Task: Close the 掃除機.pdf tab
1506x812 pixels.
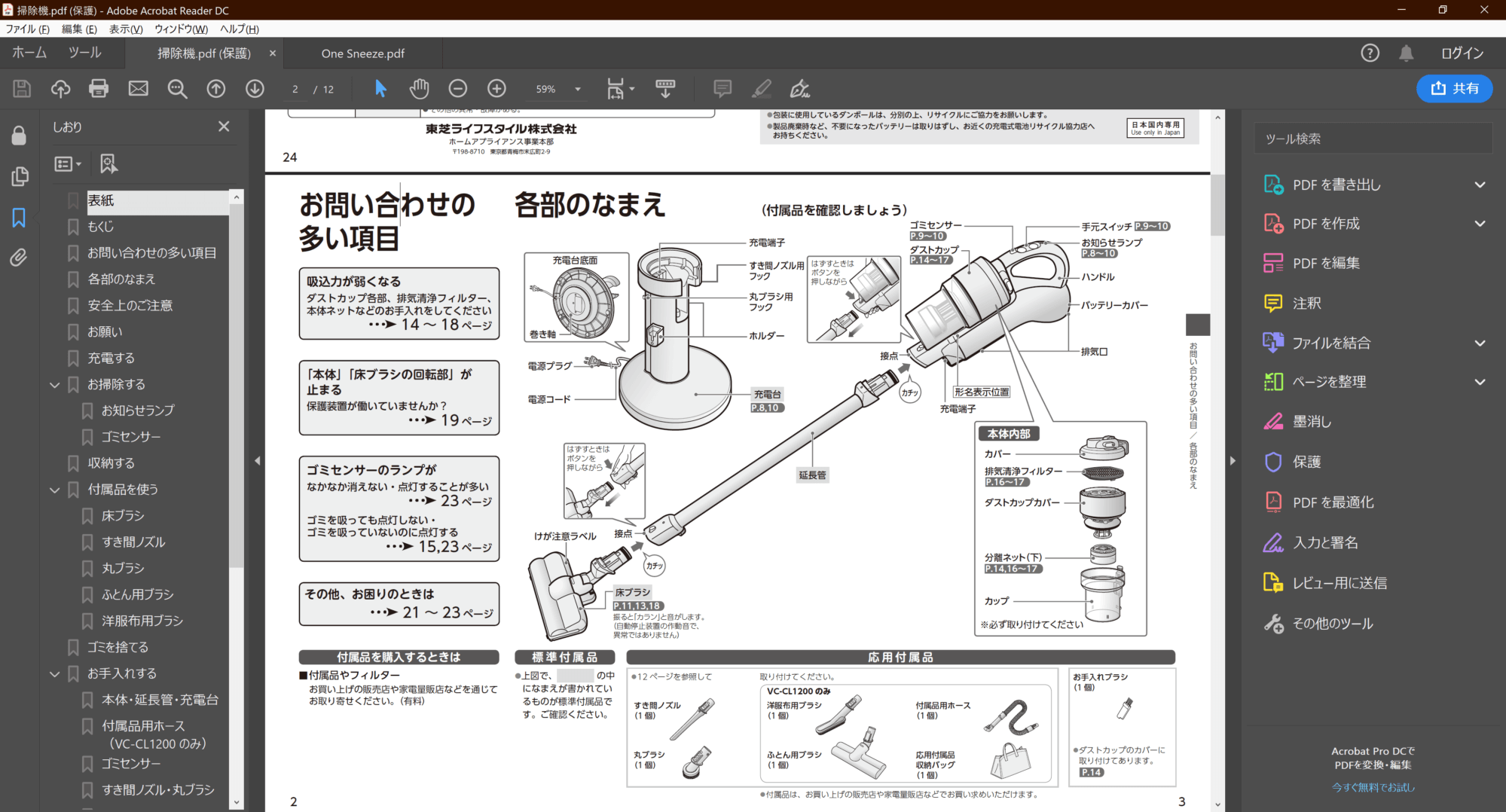Action: pyautogui.click(x=273, y=53)
